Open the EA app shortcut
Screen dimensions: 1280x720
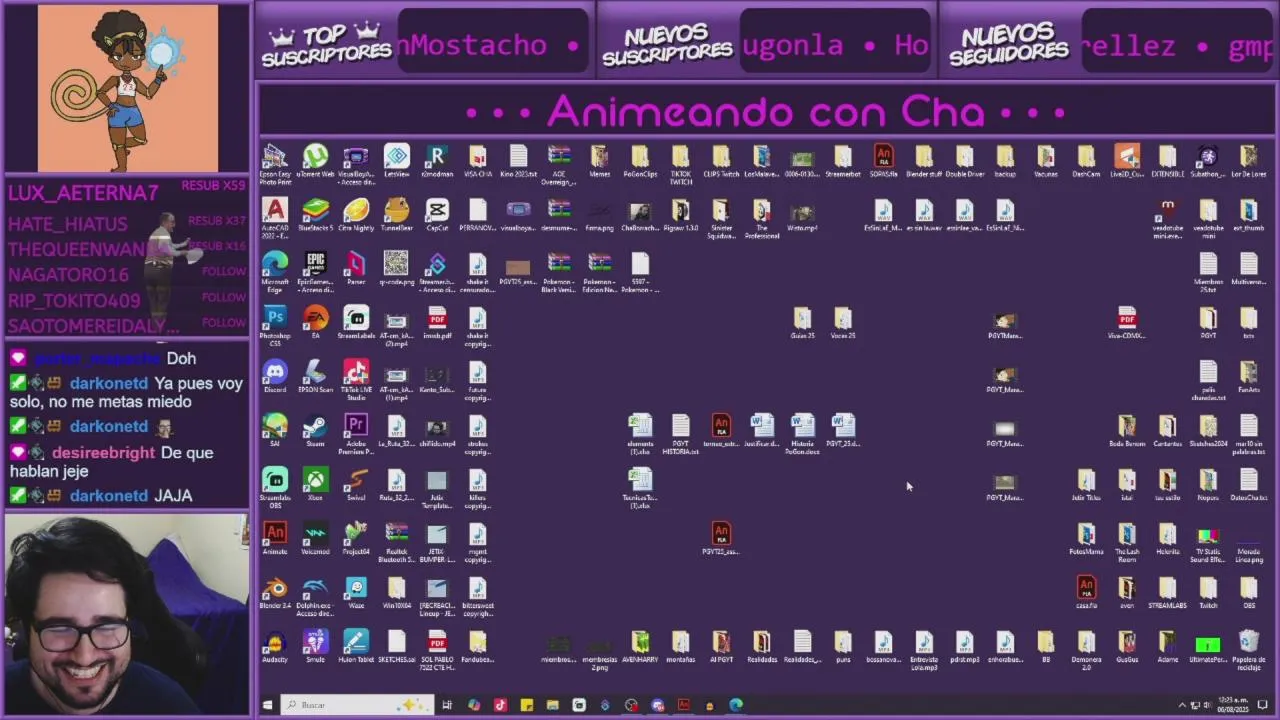315,324
